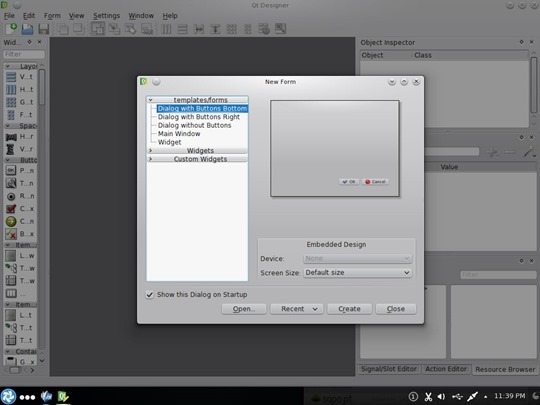
Task: Select the Edit Widgets mode icon
Action: coord(98,29)
